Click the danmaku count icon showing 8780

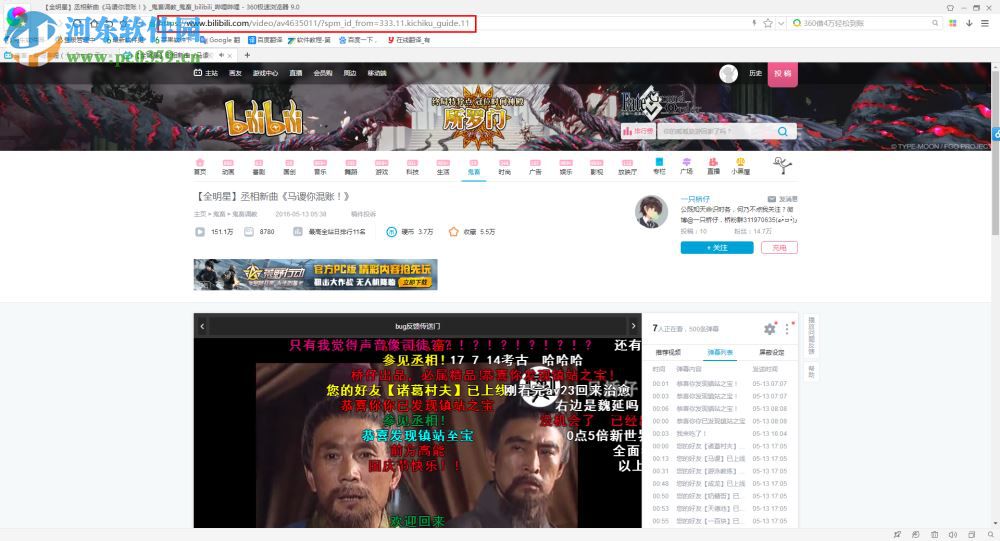[249, 232]
